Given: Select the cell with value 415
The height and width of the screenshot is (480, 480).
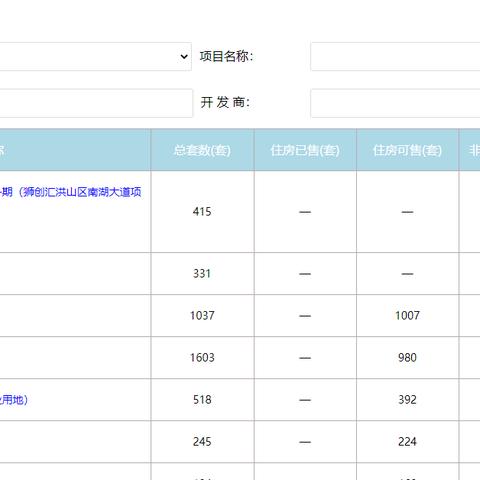Looking at the screenshot, I should pyautogui.click(x=202, y=212).
